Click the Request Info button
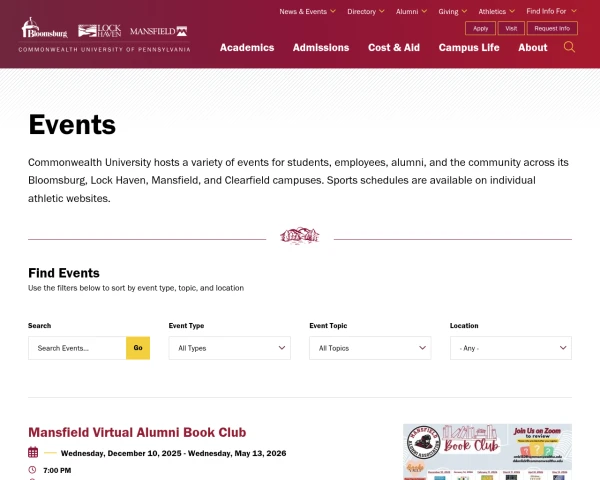 (552, 28)
